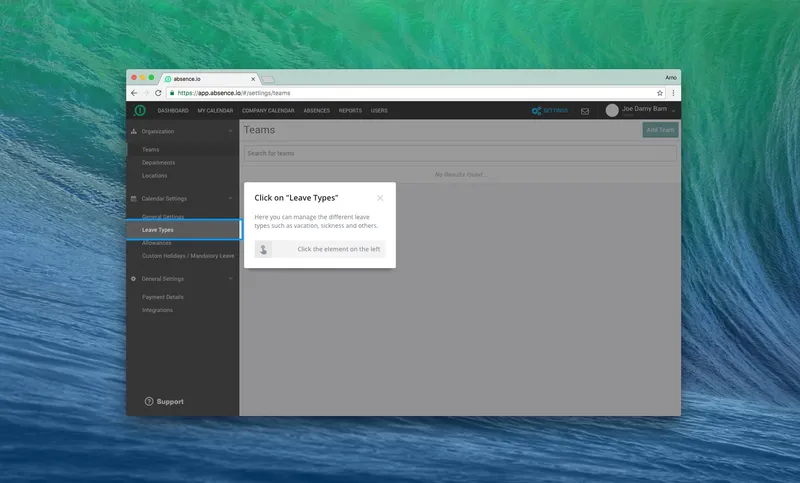
Task: Collapse the Calendar Settings section chevron
Action: click(231, 198)
